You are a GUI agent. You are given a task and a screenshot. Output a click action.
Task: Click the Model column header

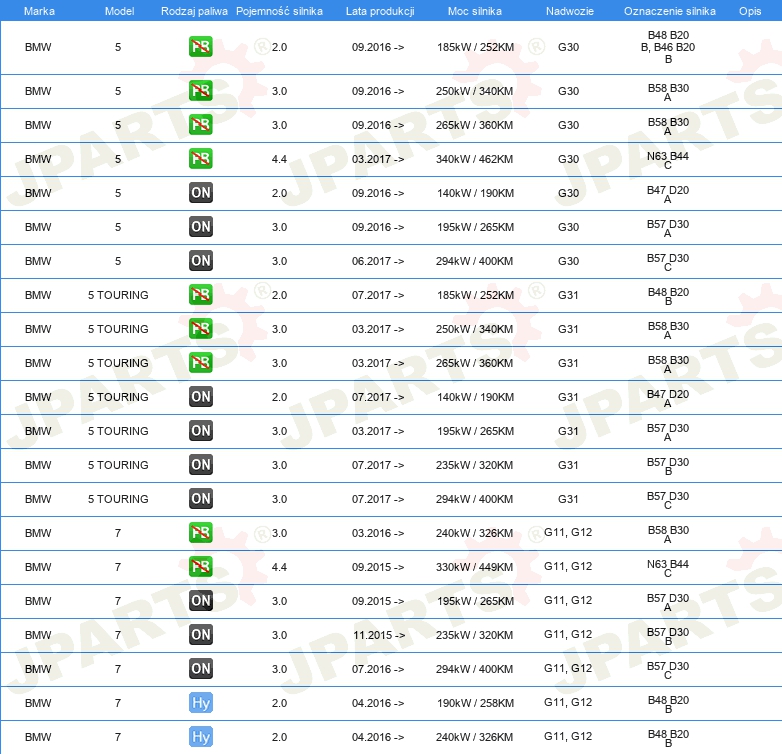(119, 11)
